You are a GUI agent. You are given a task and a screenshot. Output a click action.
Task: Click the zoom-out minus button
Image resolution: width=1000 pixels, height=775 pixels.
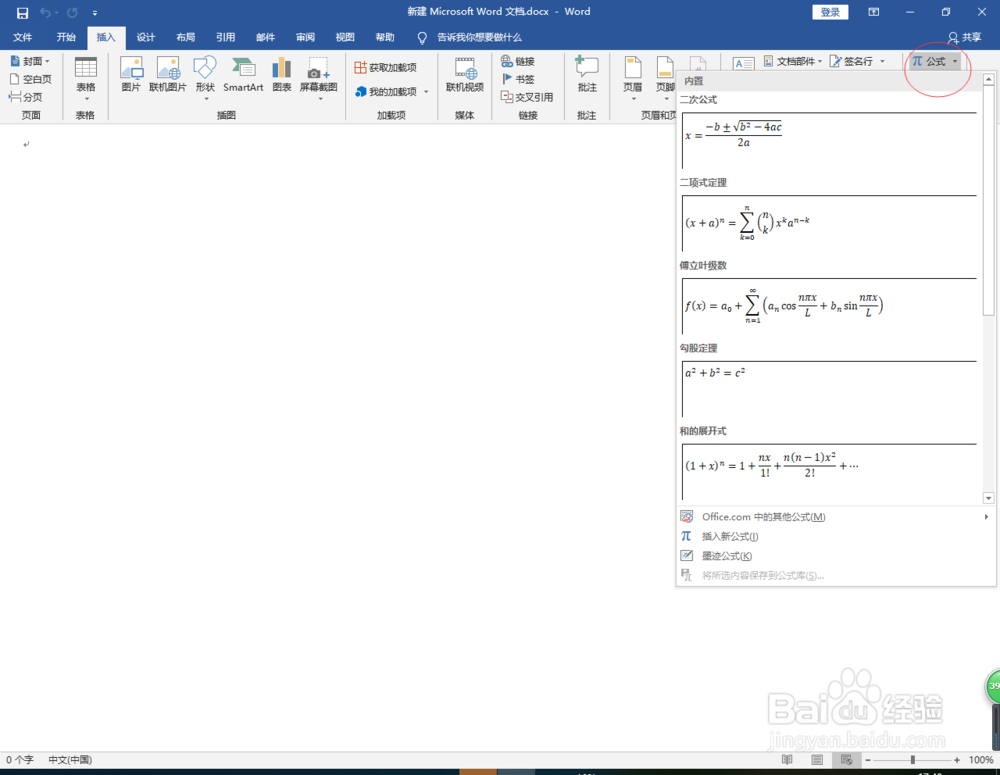pos(868,760)
